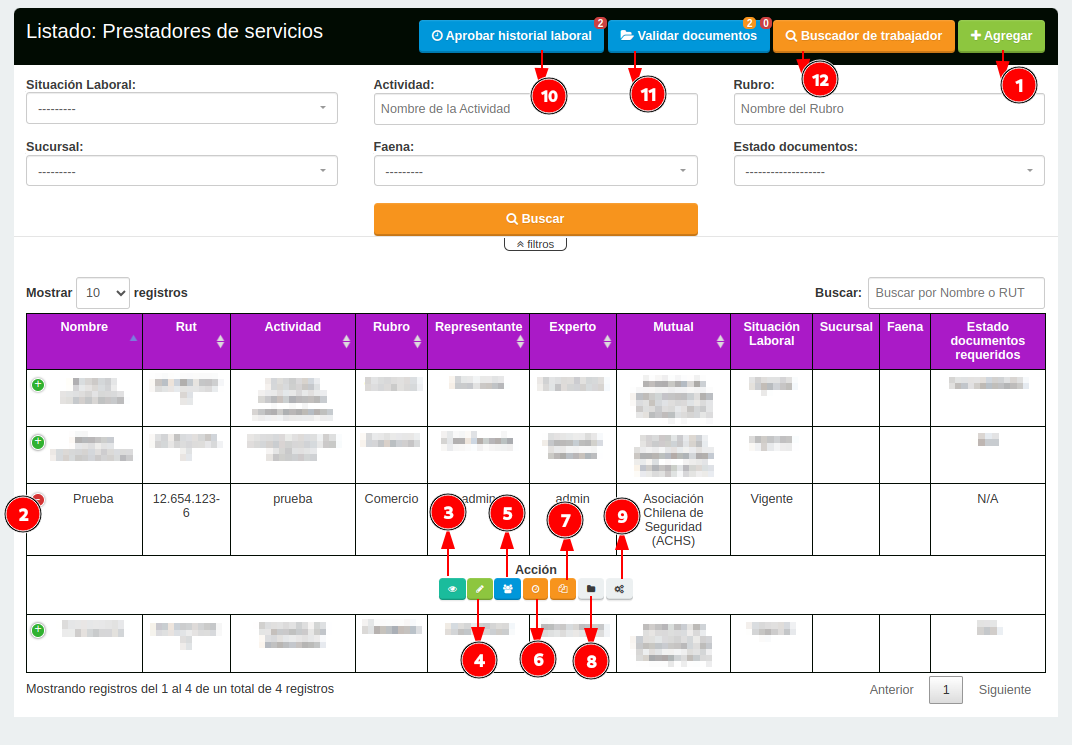
Task: Click admin in the Experto column
Action: point(572,499)
